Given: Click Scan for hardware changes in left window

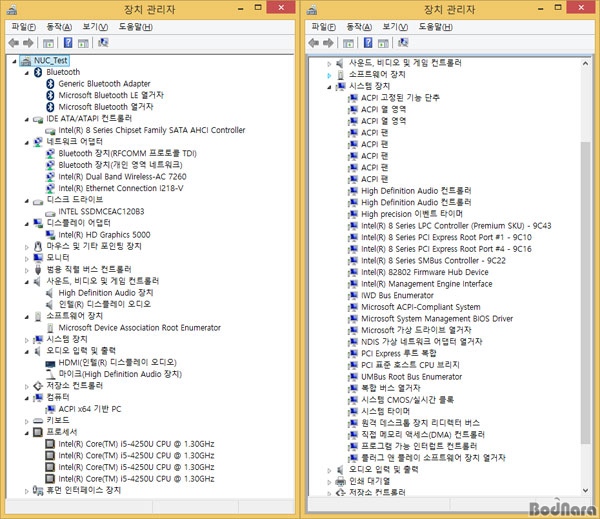Looking at the screenshot, I should (103, 42).
